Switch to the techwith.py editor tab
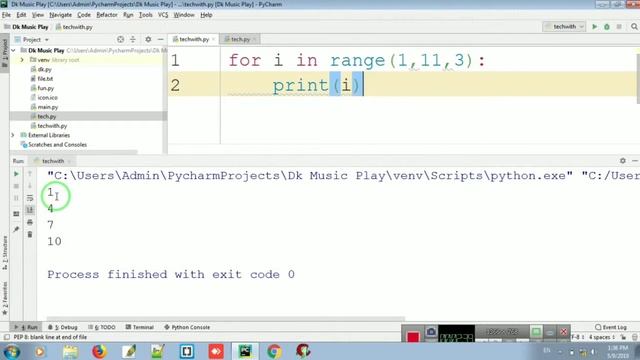640x360 pixels. click(x=194, y=39)
